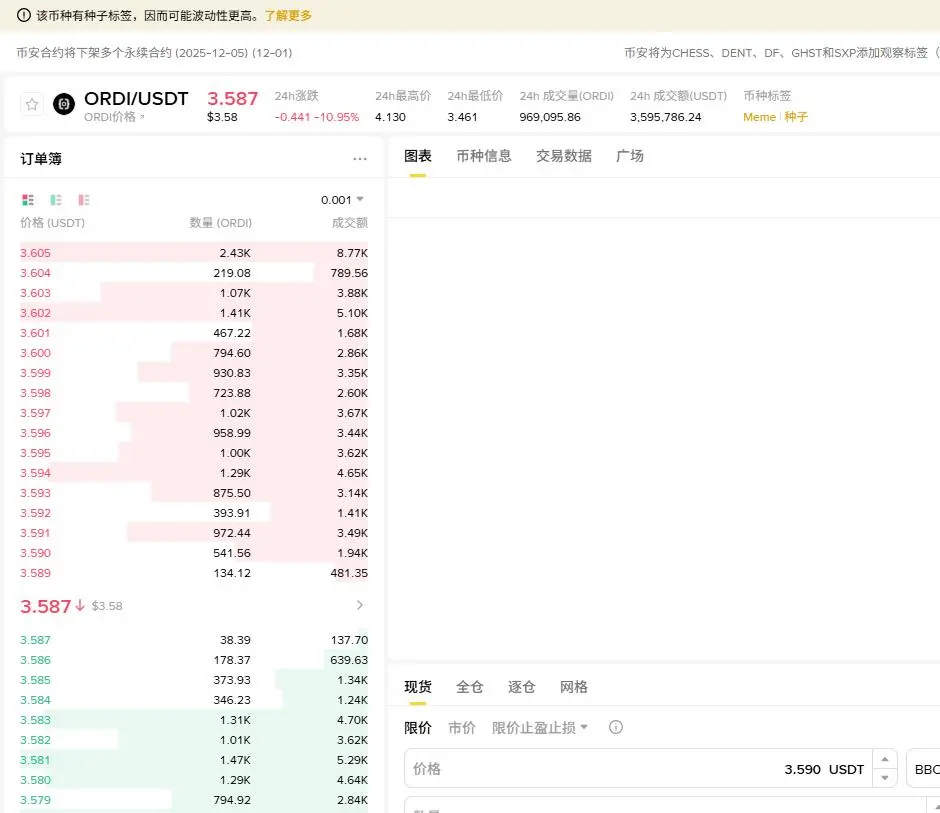
Task: Open the info icon next to order types
Action: coord(616,727)
